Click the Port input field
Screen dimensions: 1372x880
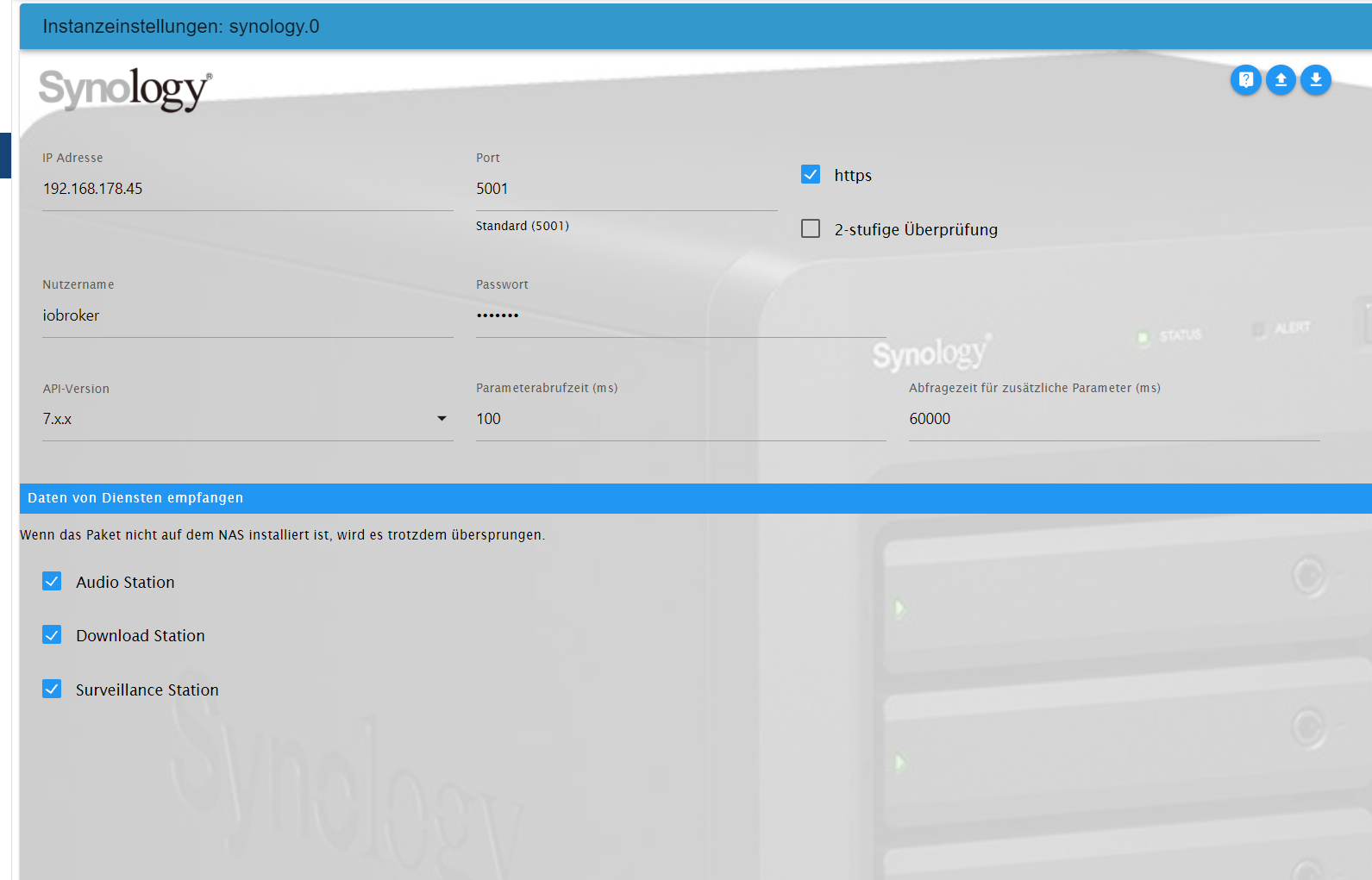pyautogui.click(x=626, y=189)
